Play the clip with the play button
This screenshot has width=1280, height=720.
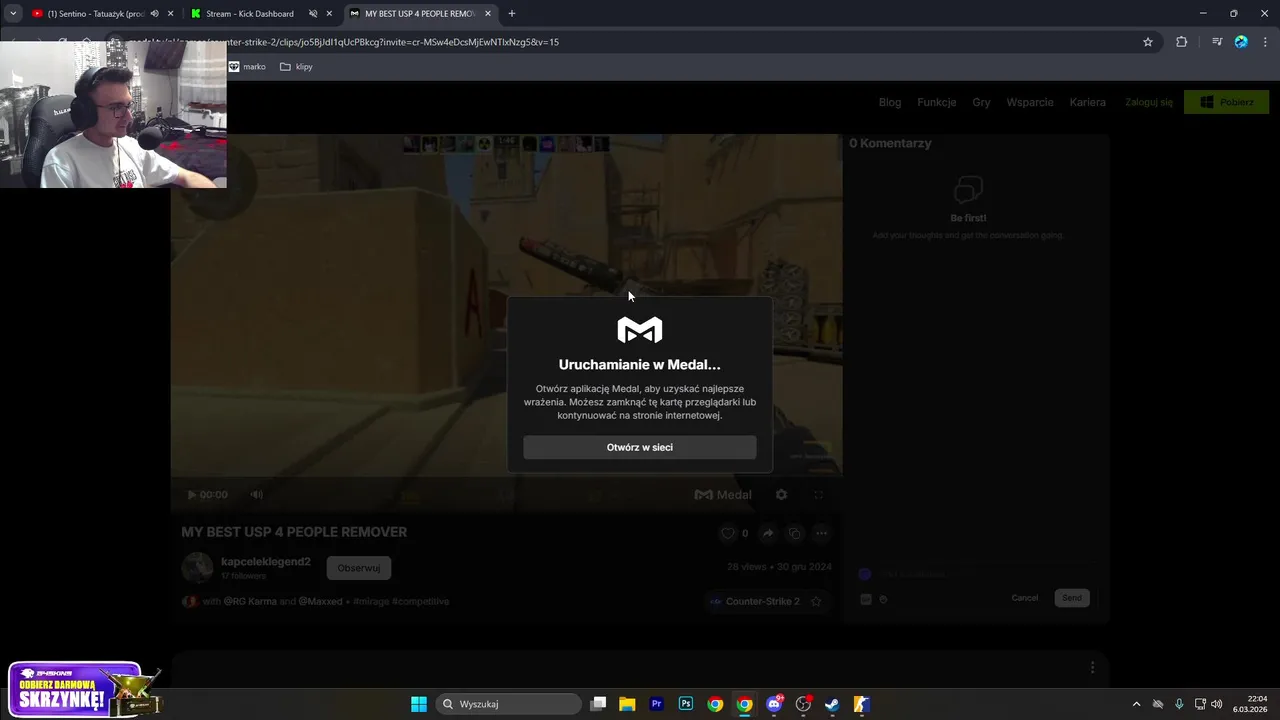[191, 494]
